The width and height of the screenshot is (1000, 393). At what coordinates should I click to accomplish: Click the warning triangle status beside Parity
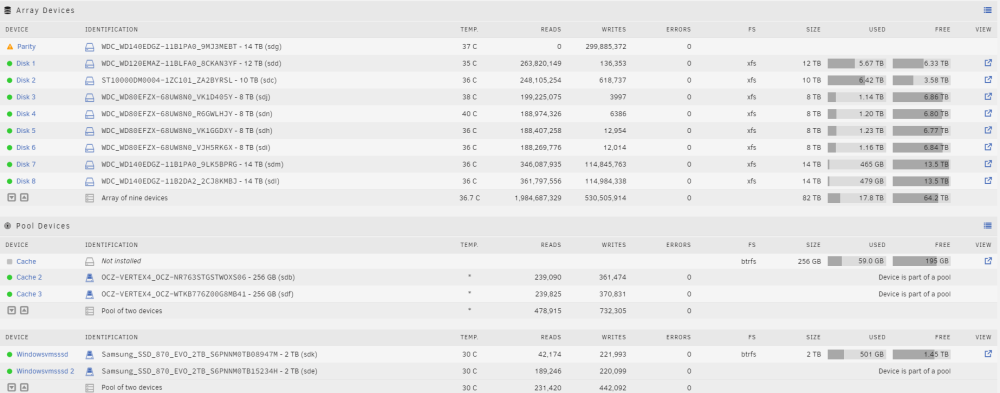(x=10, y=47)
